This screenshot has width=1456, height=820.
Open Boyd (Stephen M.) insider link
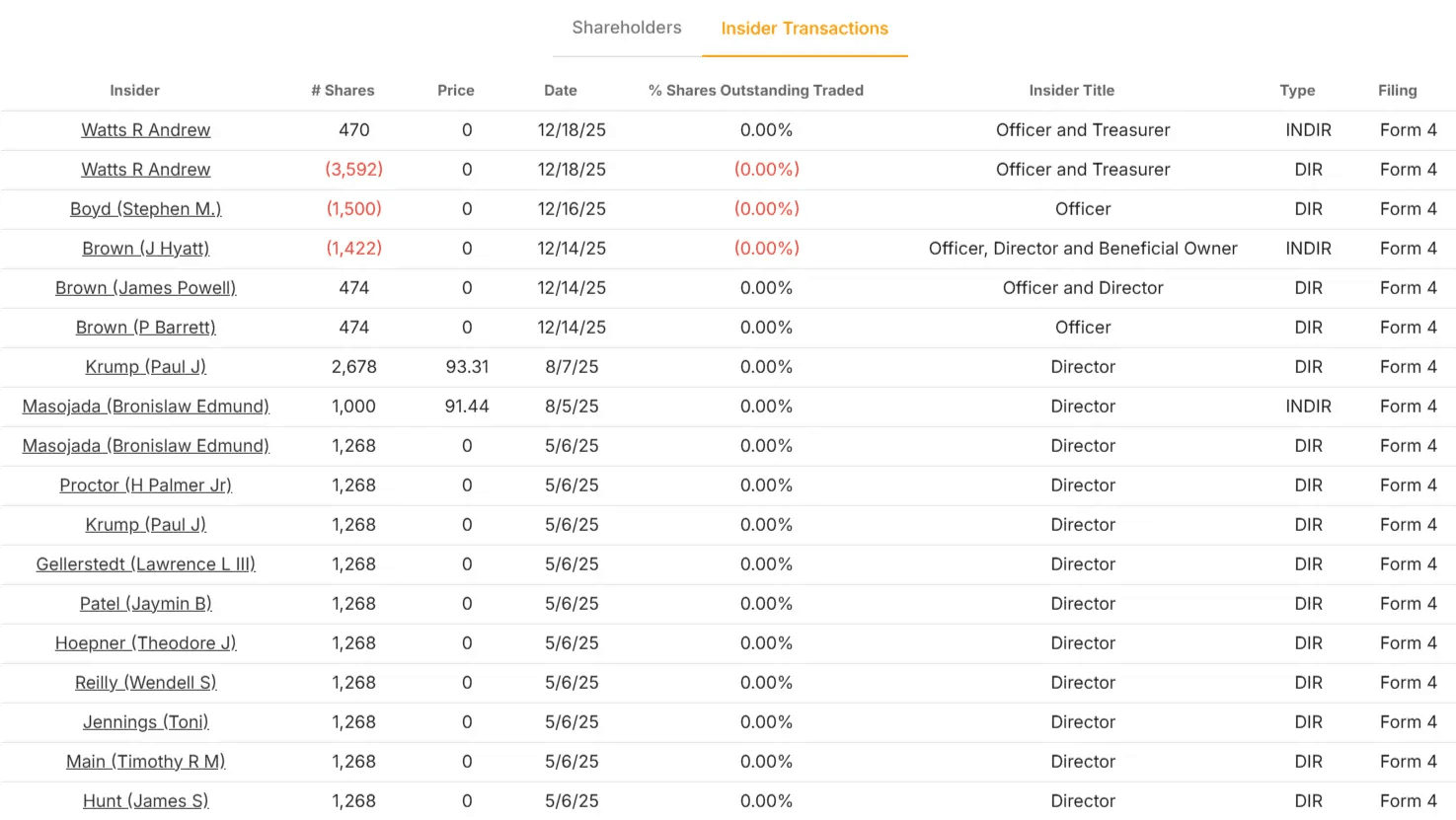[145, 209]
